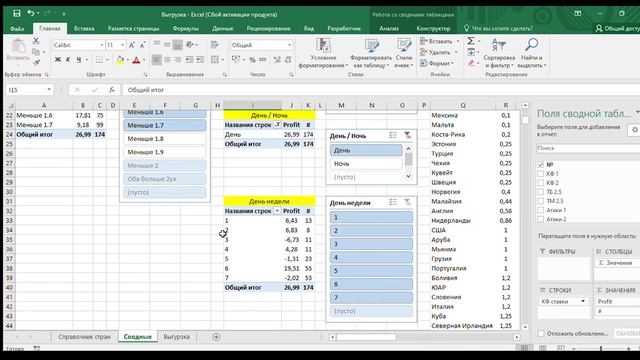Image resolution: width=640 pixels, height=360 pixels.
Task: Open the font size 11 dropdown
Action: (x=122, y=45)
